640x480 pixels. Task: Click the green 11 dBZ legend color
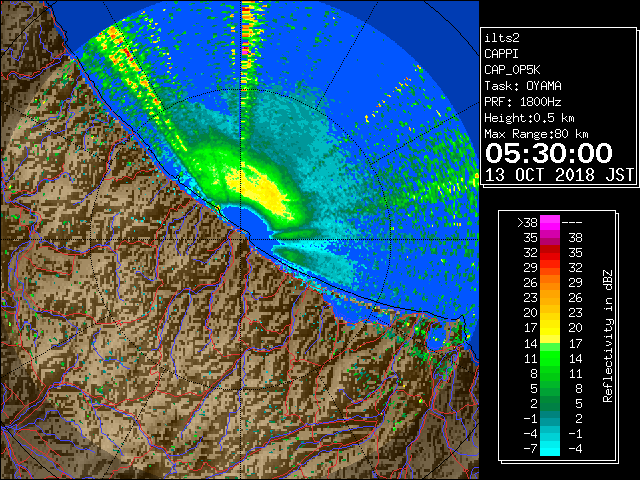550,358
